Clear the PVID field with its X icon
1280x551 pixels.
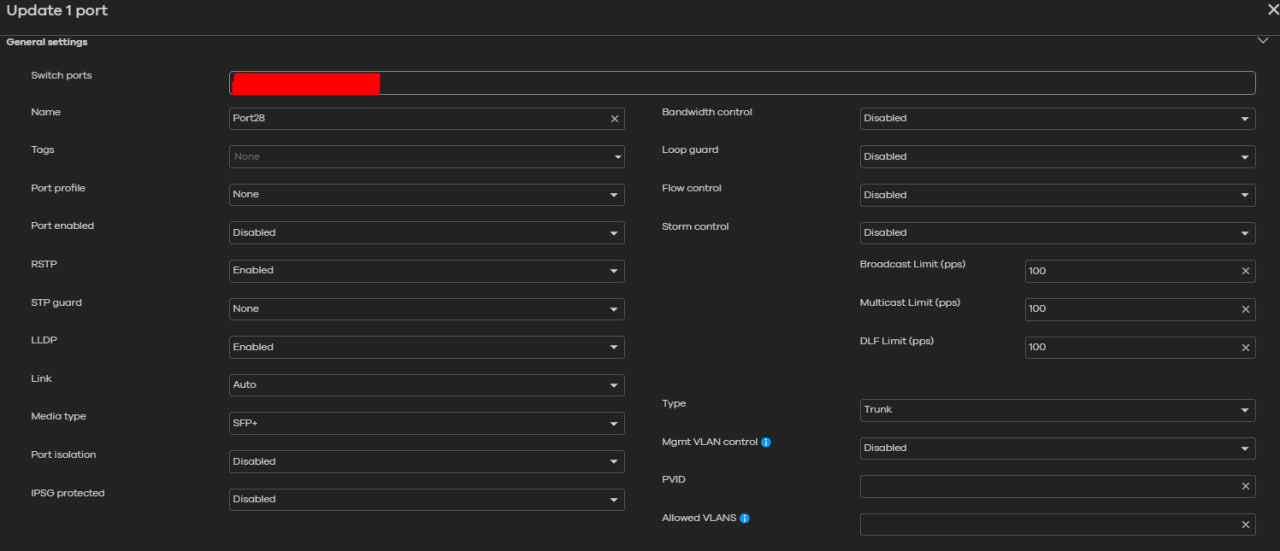pyautogui.click(x=1246, y=486)
